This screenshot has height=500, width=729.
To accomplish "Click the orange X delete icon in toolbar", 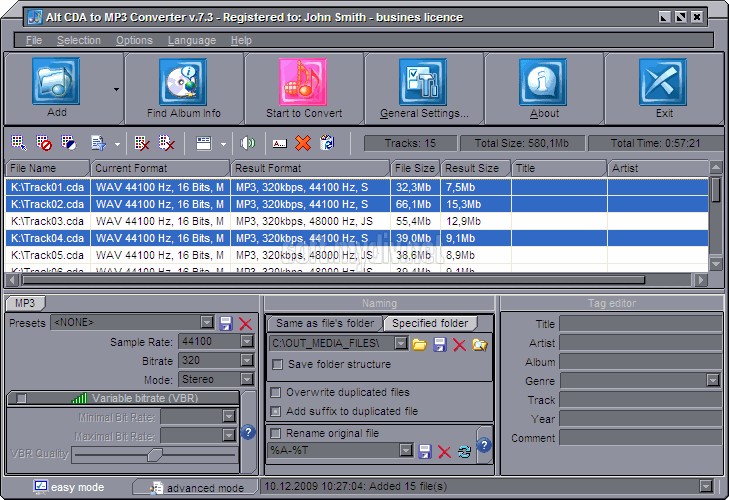I will [x=303, y=143].
